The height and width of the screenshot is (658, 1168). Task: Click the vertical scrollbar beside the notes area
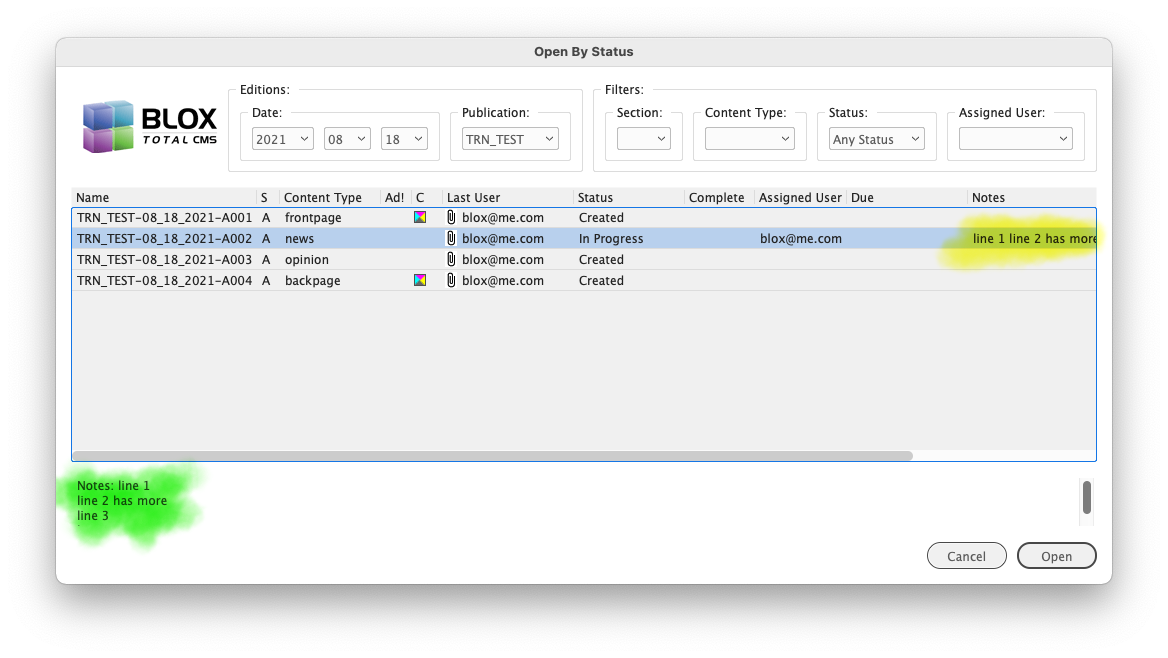1087,497
